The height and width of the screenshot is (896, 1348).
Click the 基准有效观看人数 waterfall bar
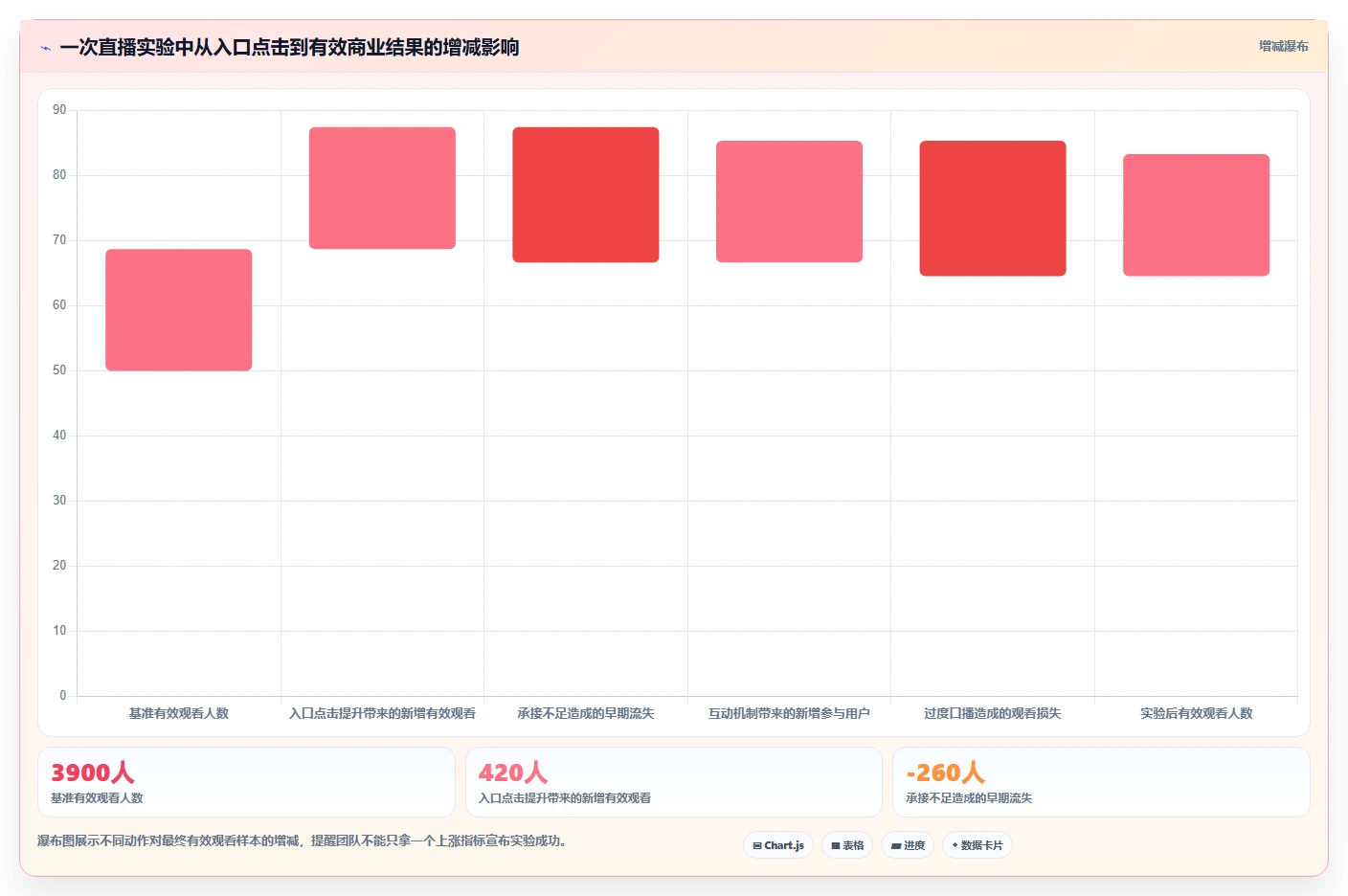[x=179, y=310]
